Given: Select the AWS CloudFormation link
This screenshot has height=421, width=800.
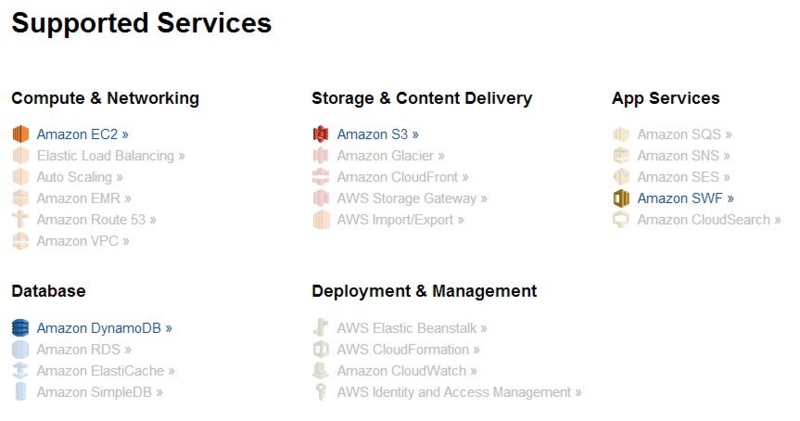Looking at the screenshot, I should tap(408, 350).
